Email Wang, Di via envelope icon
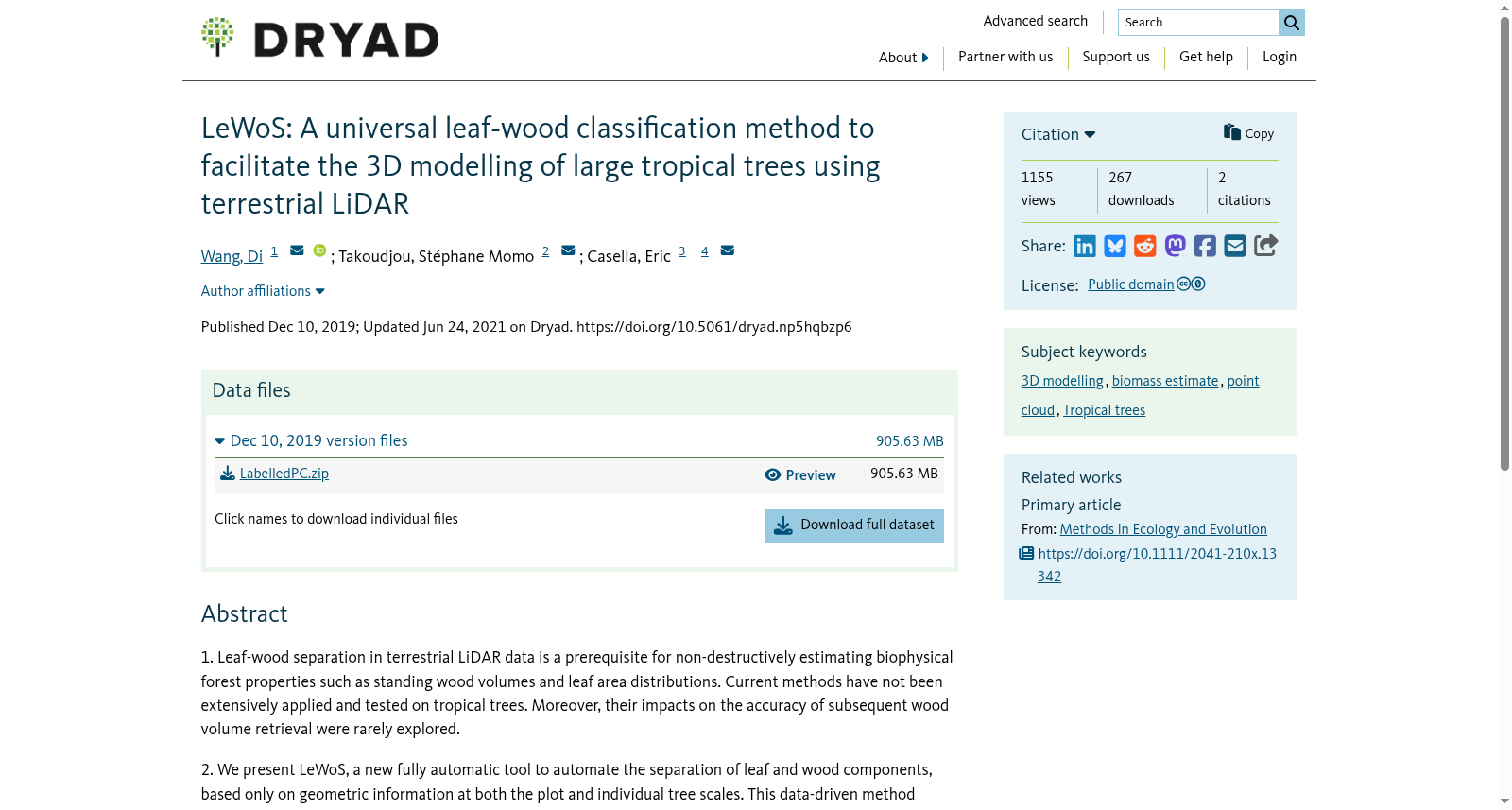Screen dimensions: 1512x810 coord(297,250)
